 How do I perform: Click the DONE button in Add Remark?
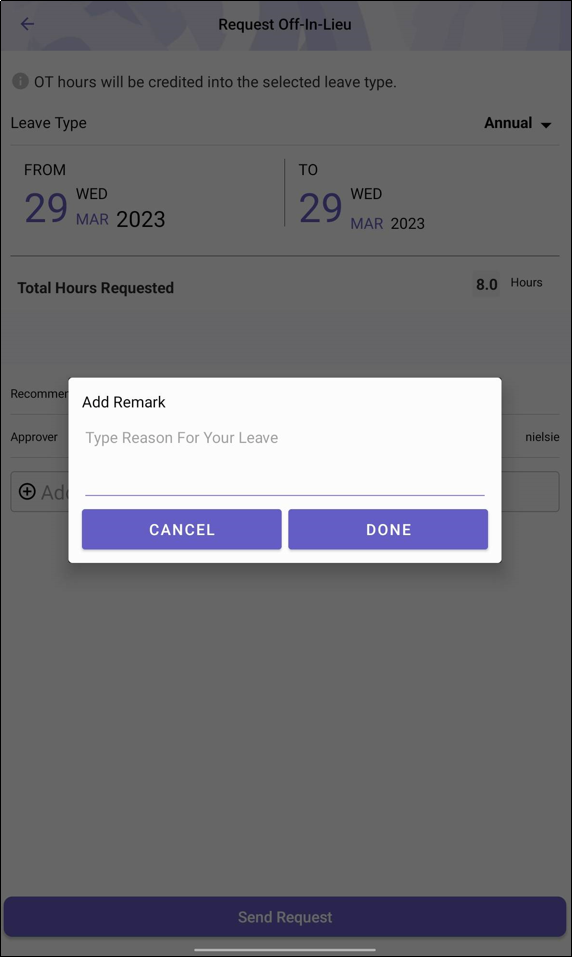pyautogui.click(x=388, y=529)
